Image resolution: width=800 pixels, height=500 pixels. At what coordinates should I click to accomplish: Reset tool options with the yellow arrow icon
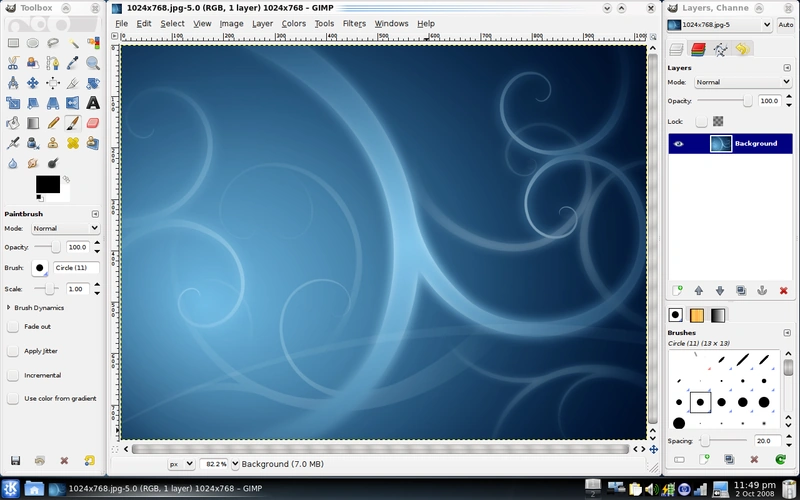pos(89,461)
